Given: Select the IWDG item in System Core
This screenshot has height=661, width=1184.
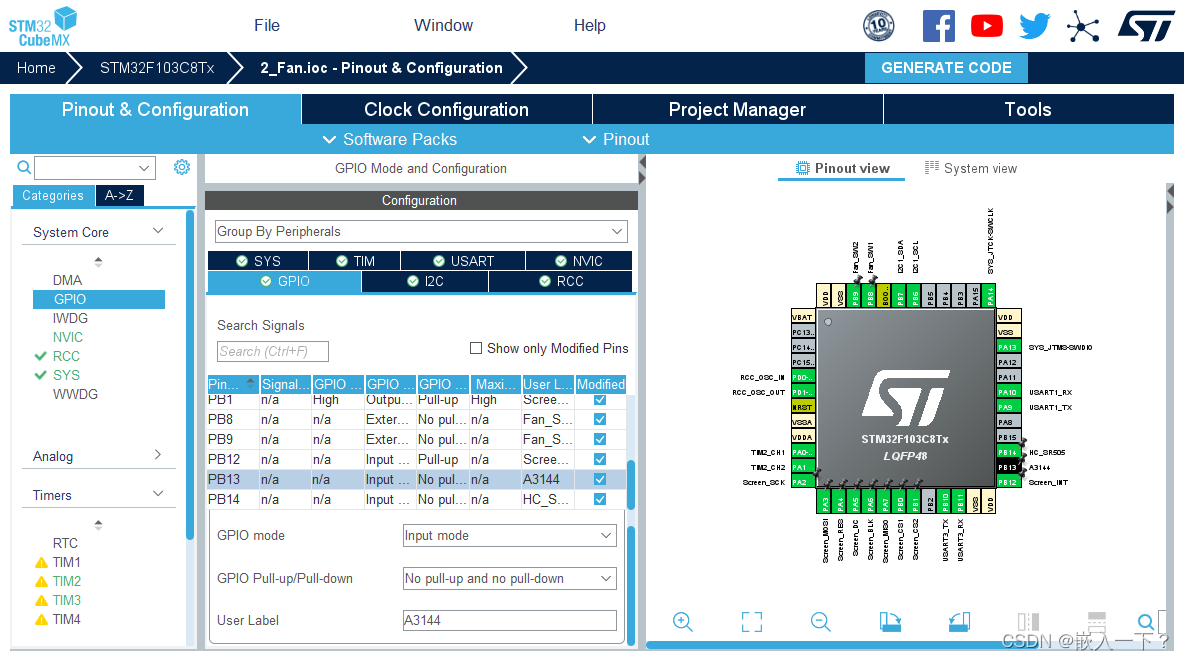Looking at the screenshot, I should point(70,318).
